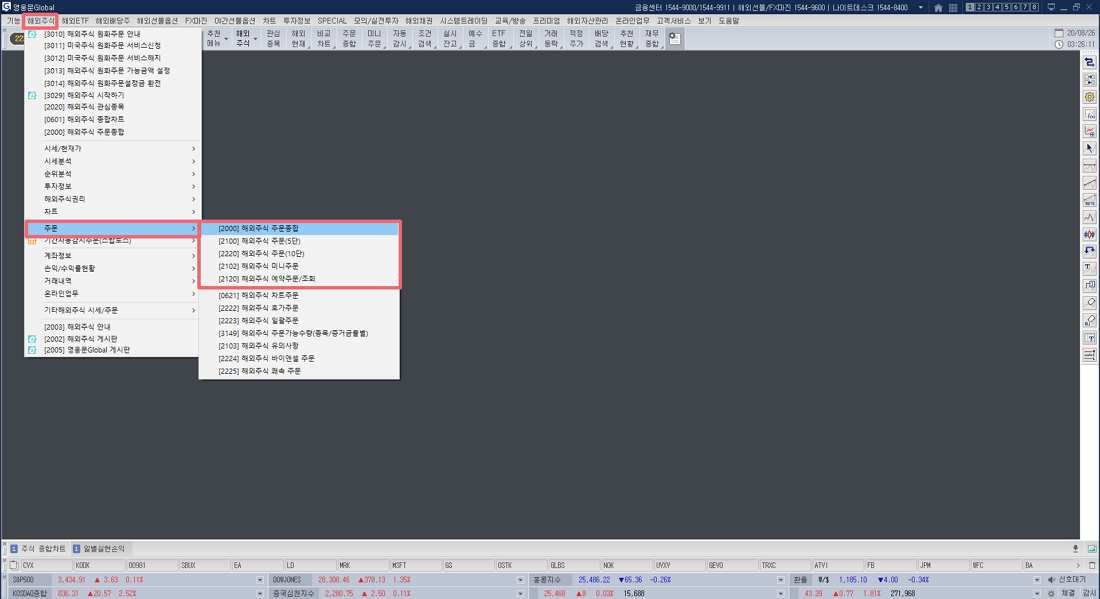The height and width of the screenshot is (599, 1100).
Task: Expand the 손익/수익률현황 submenu
Action: pyautogui.click(x=112, y=269)
